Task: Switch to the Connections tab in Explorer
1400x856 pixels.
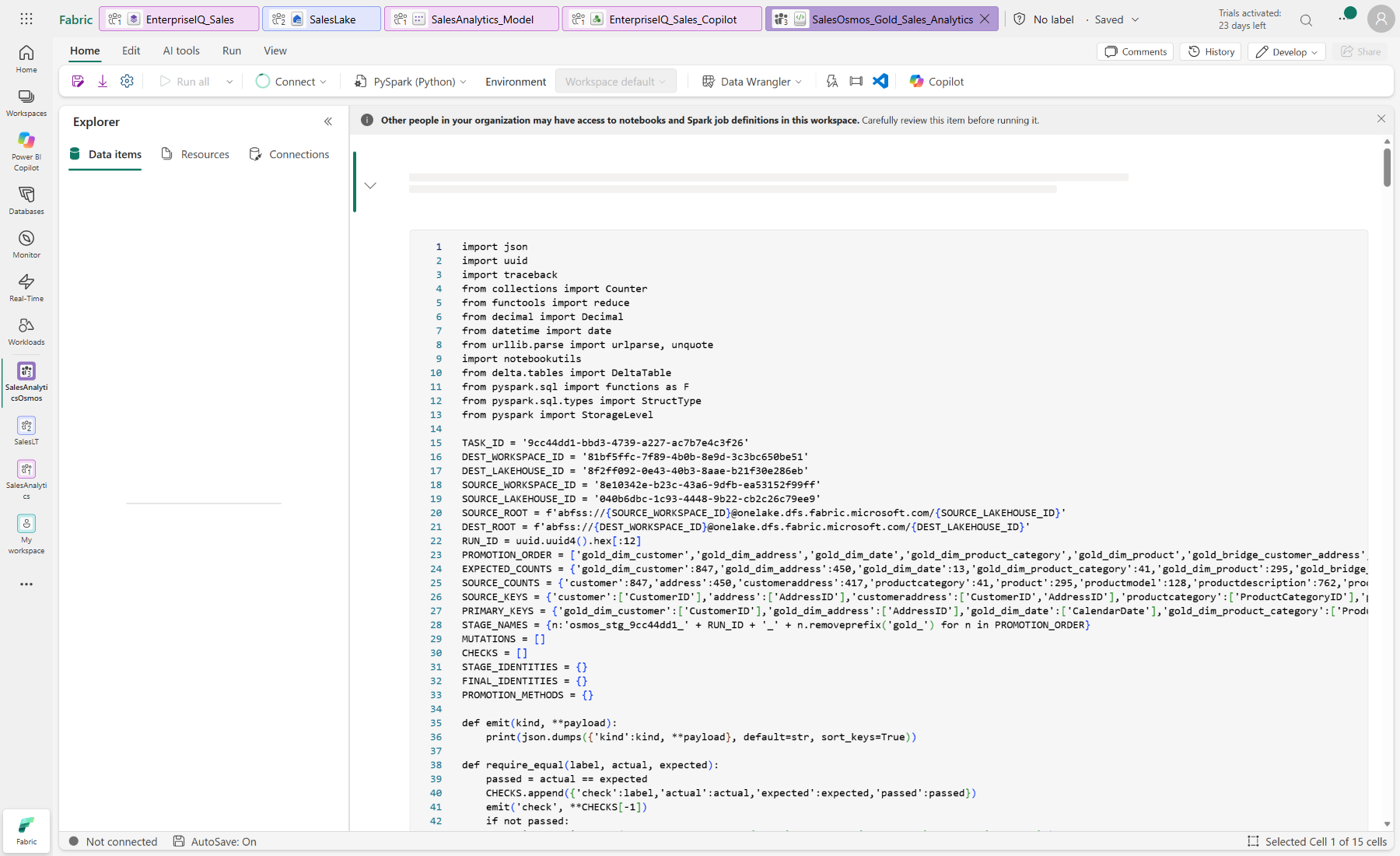Action: pos(289,154)
